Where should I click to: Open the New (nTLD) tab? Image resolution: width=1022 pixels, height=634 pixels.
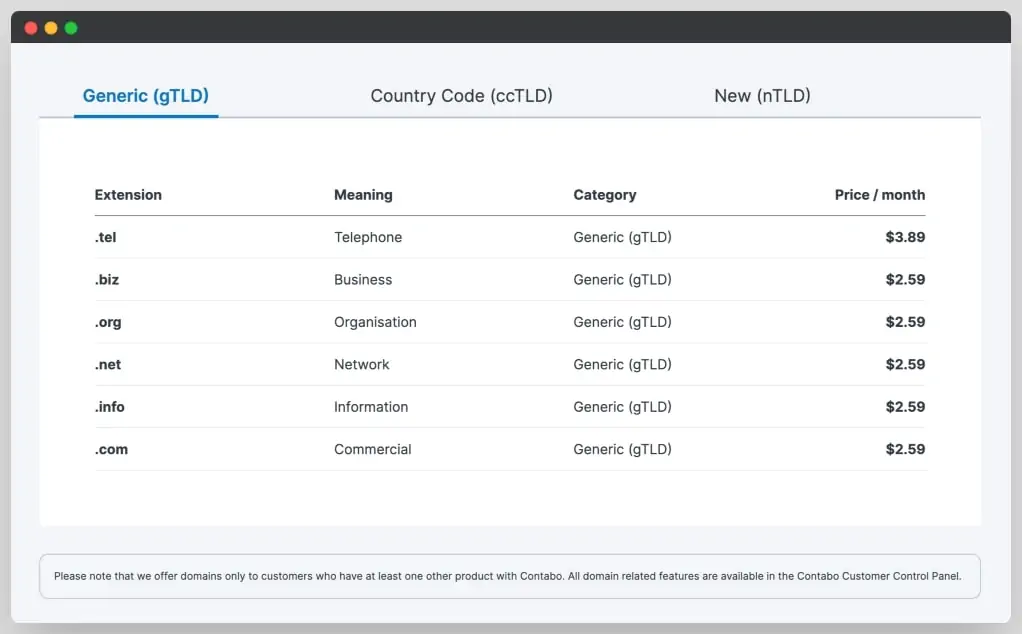pos(762,96)
